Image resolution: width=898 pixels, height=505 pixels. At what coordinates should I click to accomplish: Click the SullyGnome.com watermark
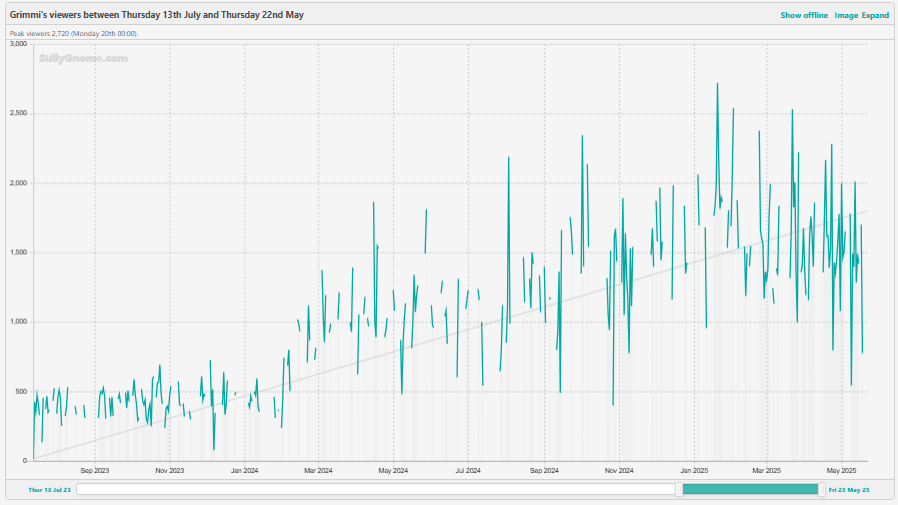83,58
